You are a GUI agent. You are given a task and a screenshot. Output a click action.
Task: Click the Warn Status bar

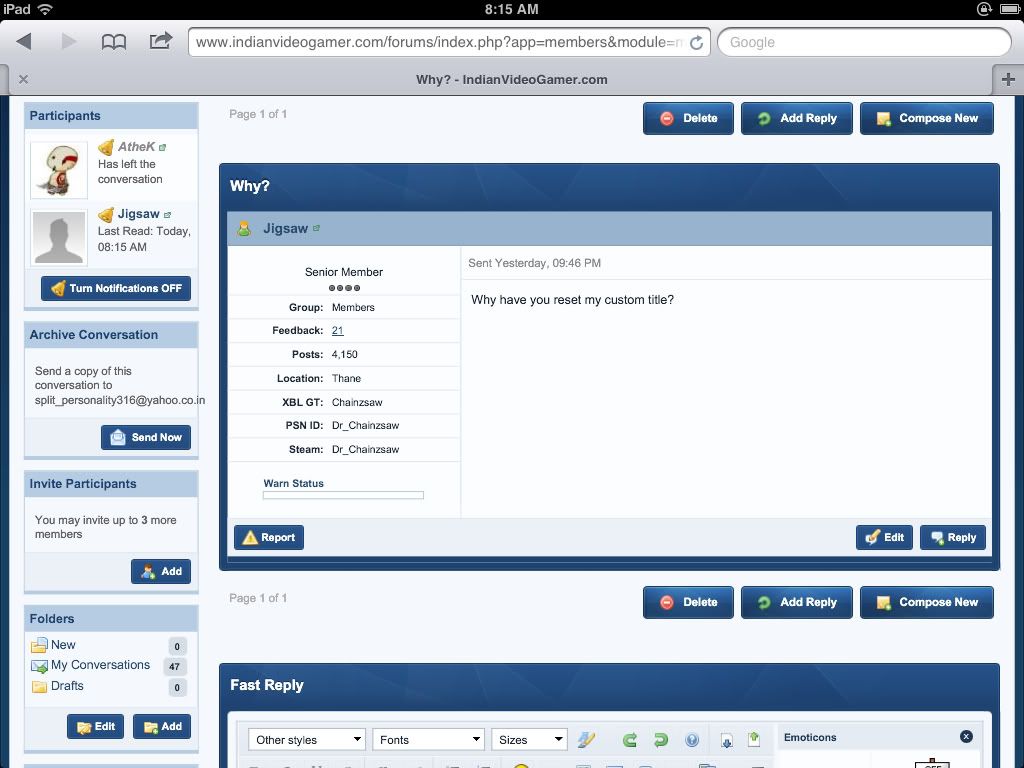point(343,495)
